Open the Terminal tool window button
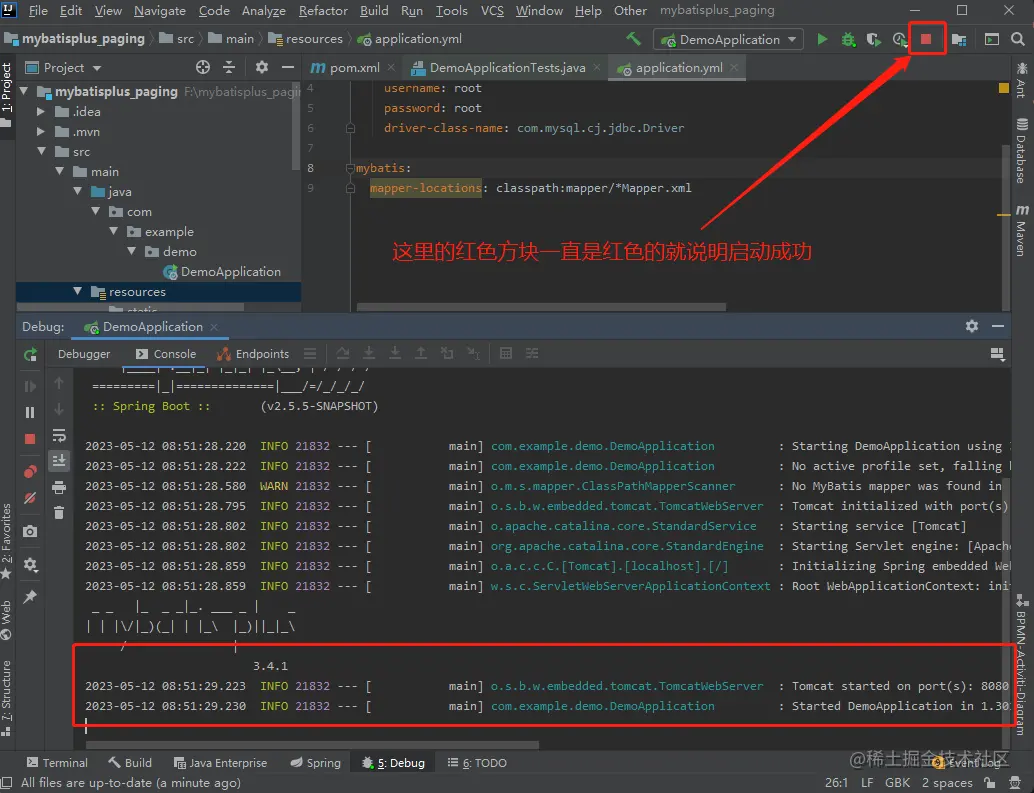The height and width of the screenshot is (793, 1034). coord(58,763)
